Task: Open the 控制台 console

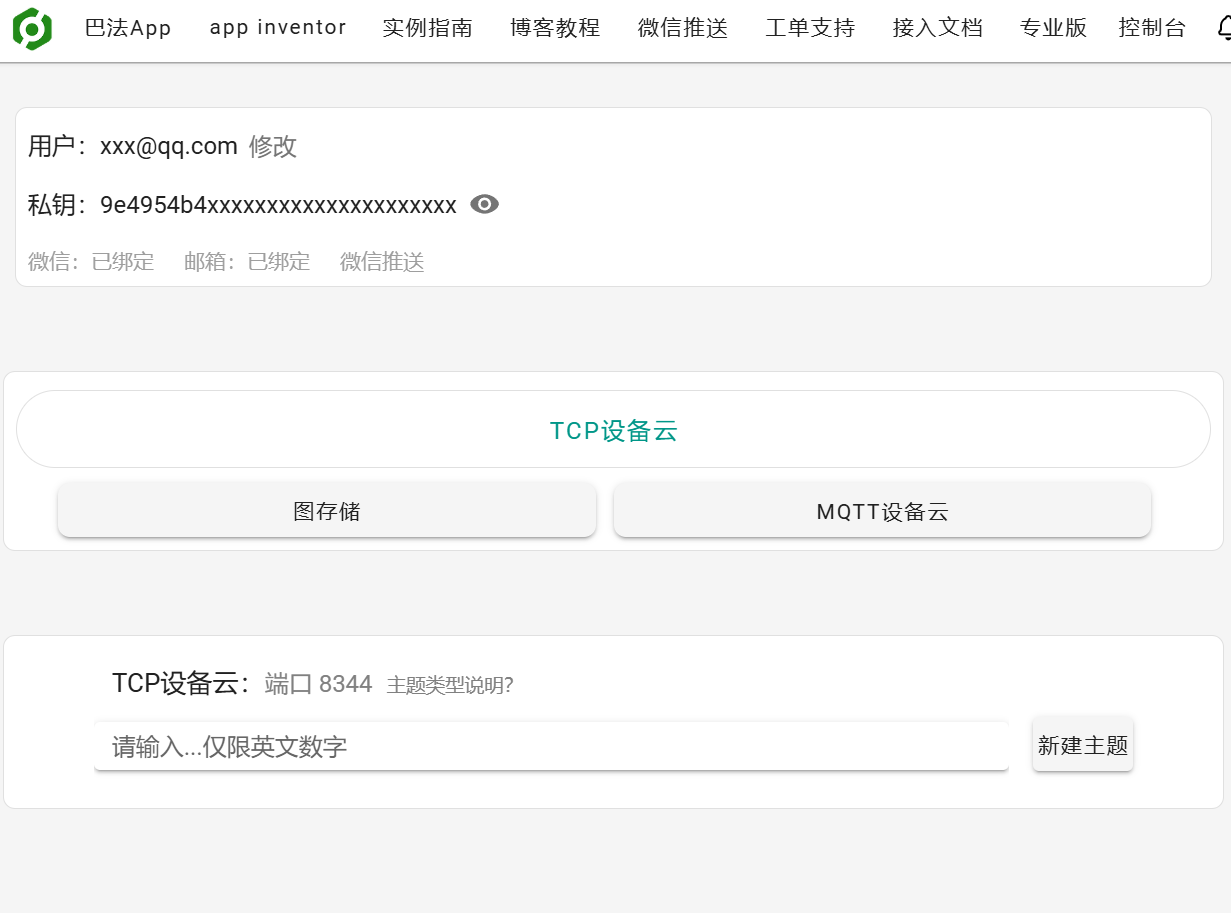Action: [1152, 28]
